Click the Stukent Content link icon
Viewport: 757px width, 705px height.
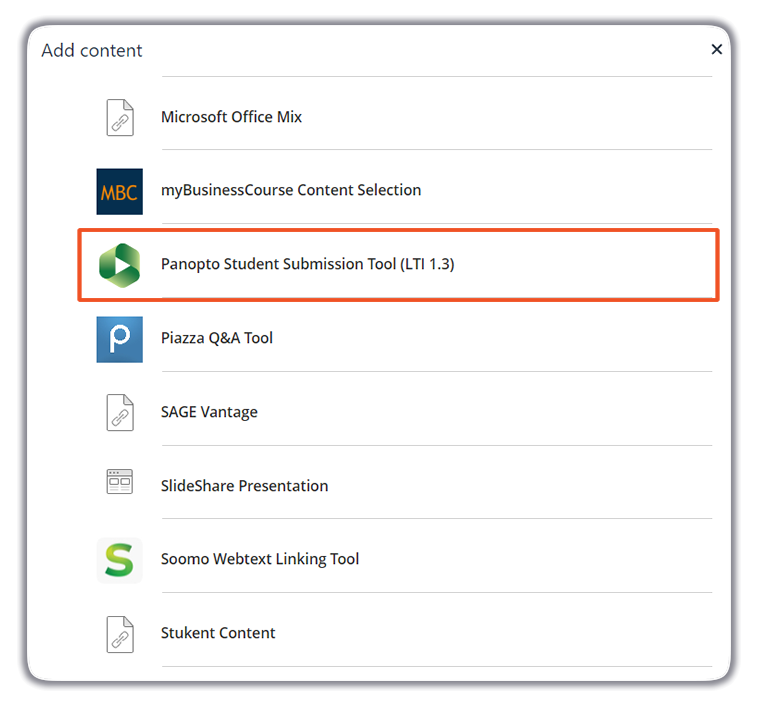[x=120, y=633]
